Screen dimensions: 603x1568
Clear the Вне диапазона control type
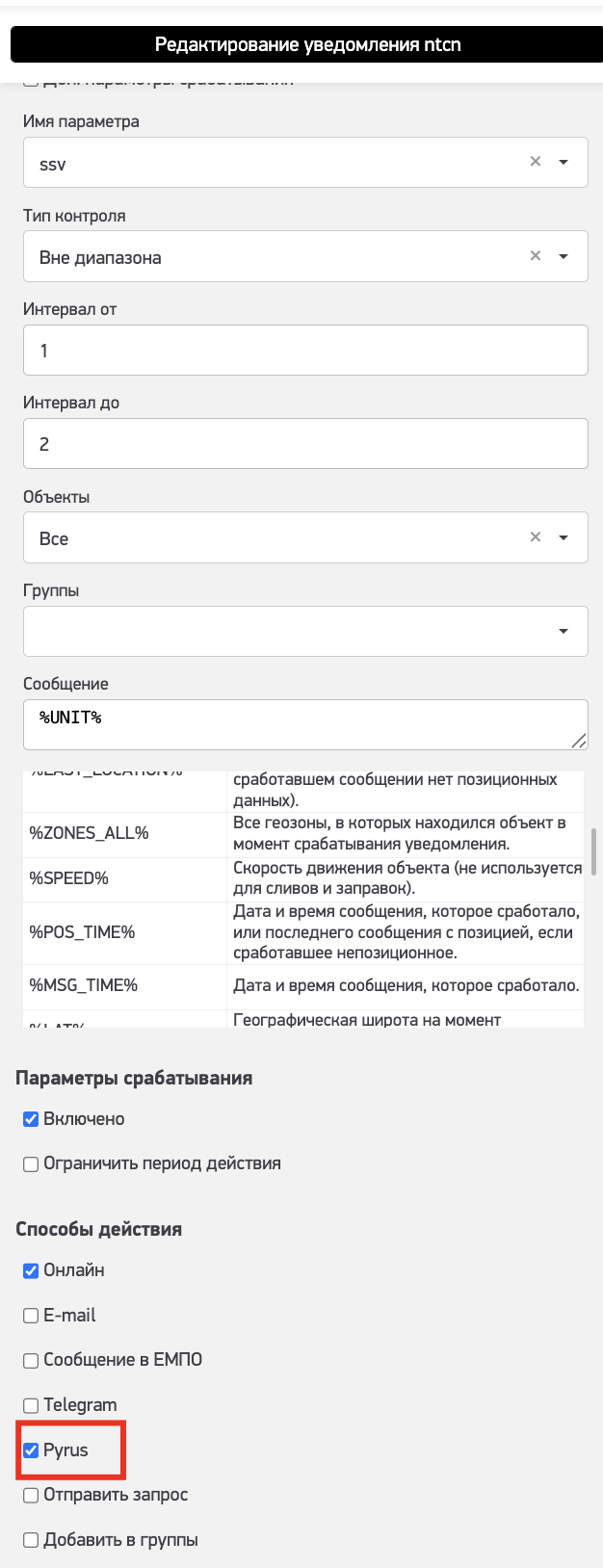click(x=536, y=256)
